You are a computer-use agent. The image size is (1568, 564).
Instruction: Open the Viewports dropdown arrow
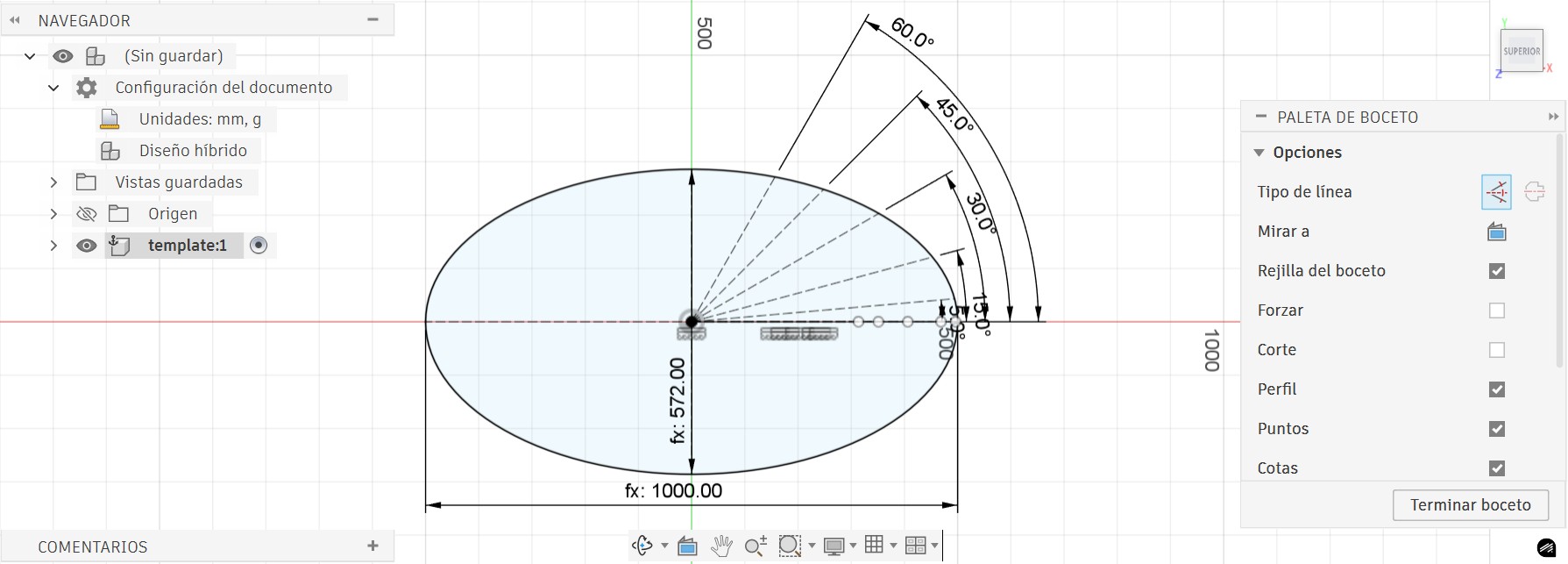[935, 546]
